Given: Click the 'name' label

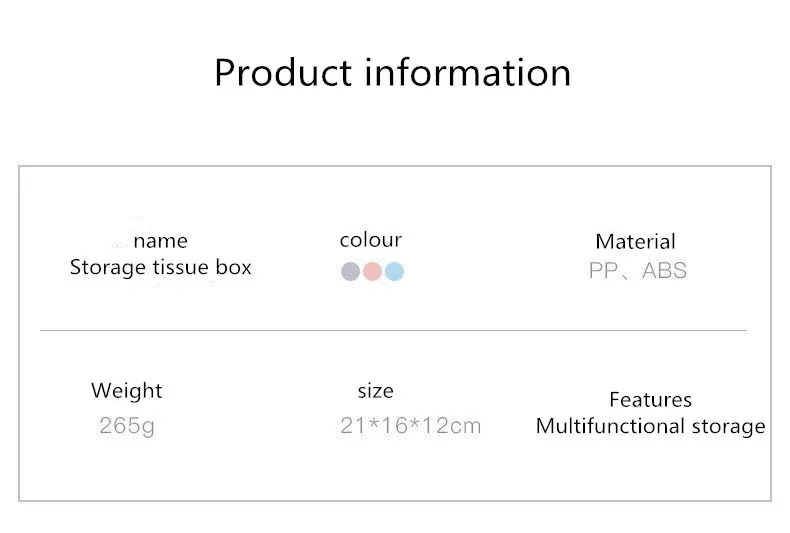Looking at the screenshot, I should [x=160, y=240].
